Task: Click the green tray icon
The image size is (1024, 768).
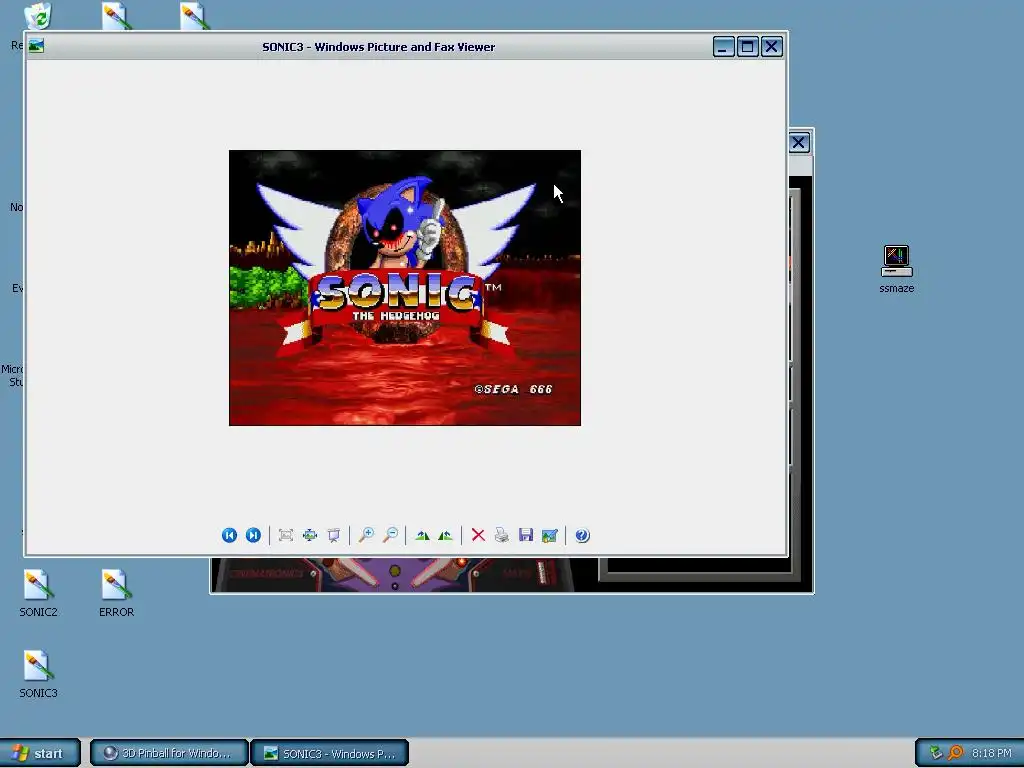Action: [936, 753]
